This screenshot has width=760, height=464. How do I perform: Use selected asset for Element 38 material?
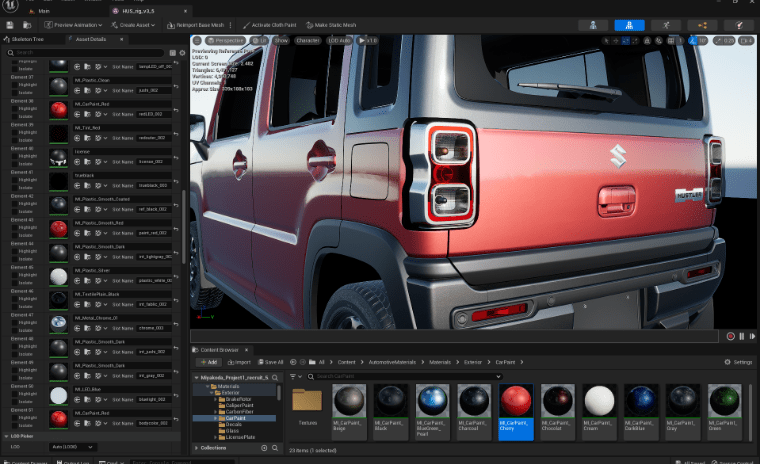(77, 114)
